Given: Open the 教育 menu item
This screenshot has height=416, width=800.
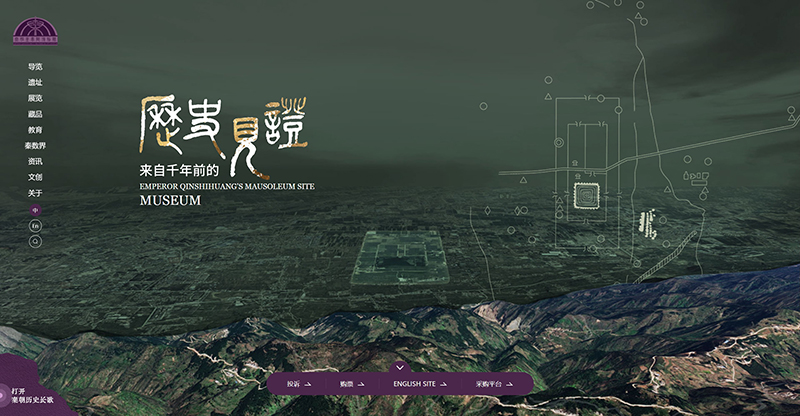Looking at the screenshot, I should [x=35, y=130].
